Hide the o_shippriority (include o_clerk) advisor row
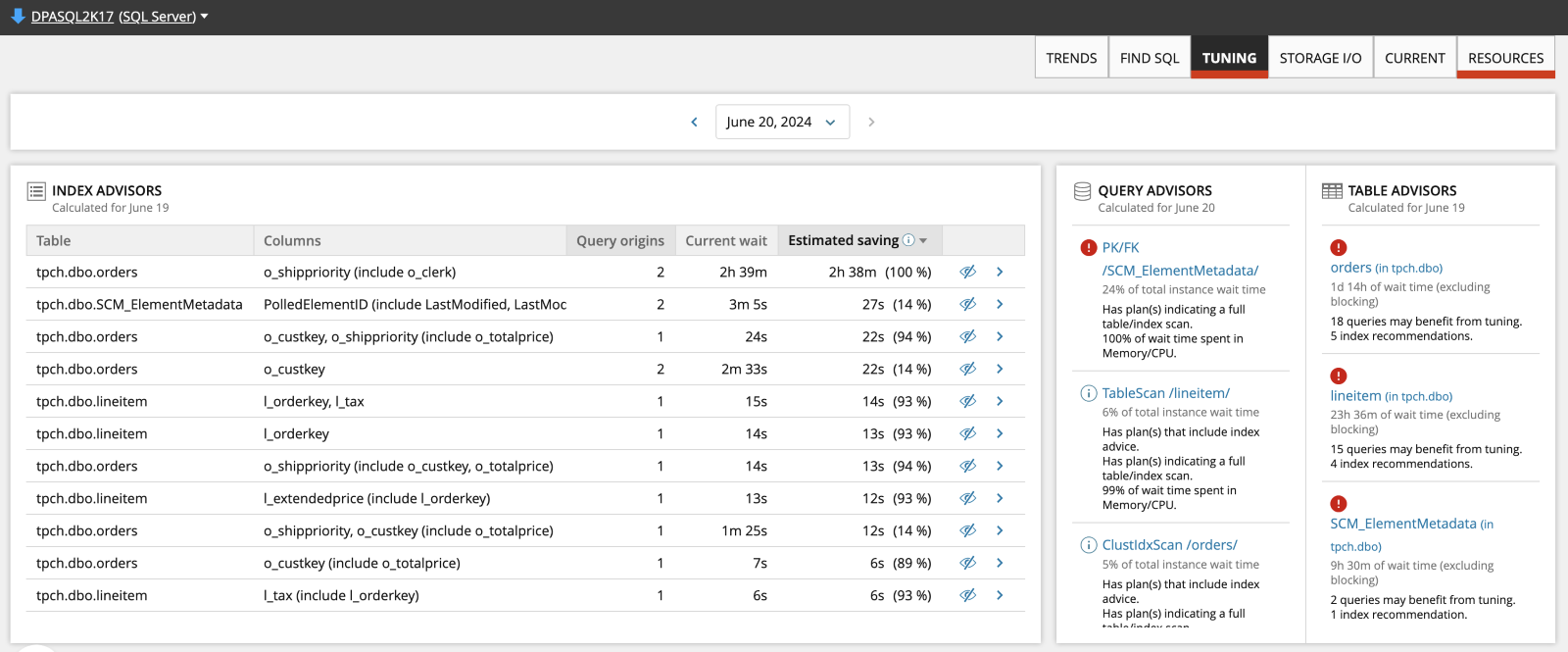Viewport: 1568px width, 652px height. 967,272
